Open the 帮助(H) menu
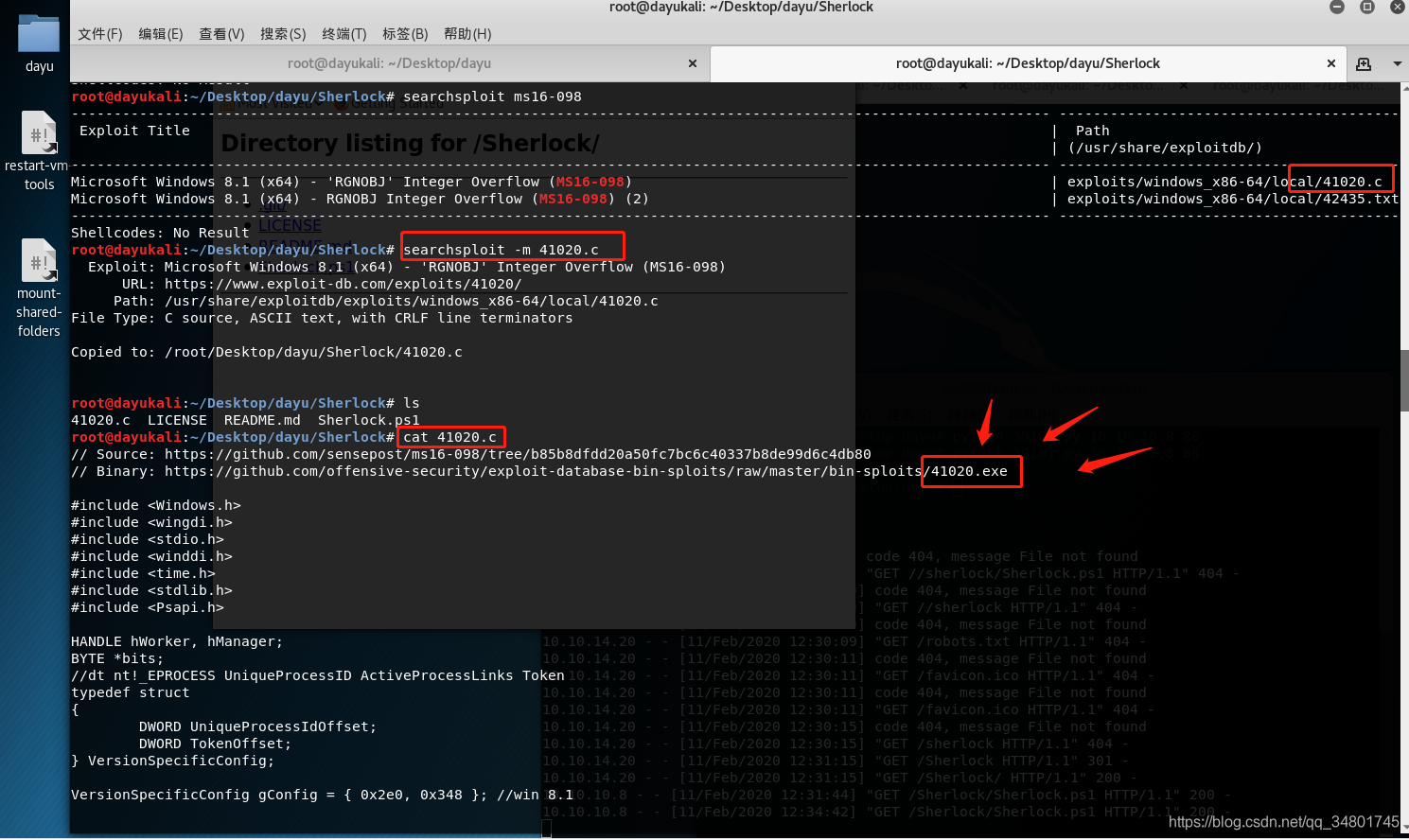Viewport: 1409px width, 840px height. 467,34
